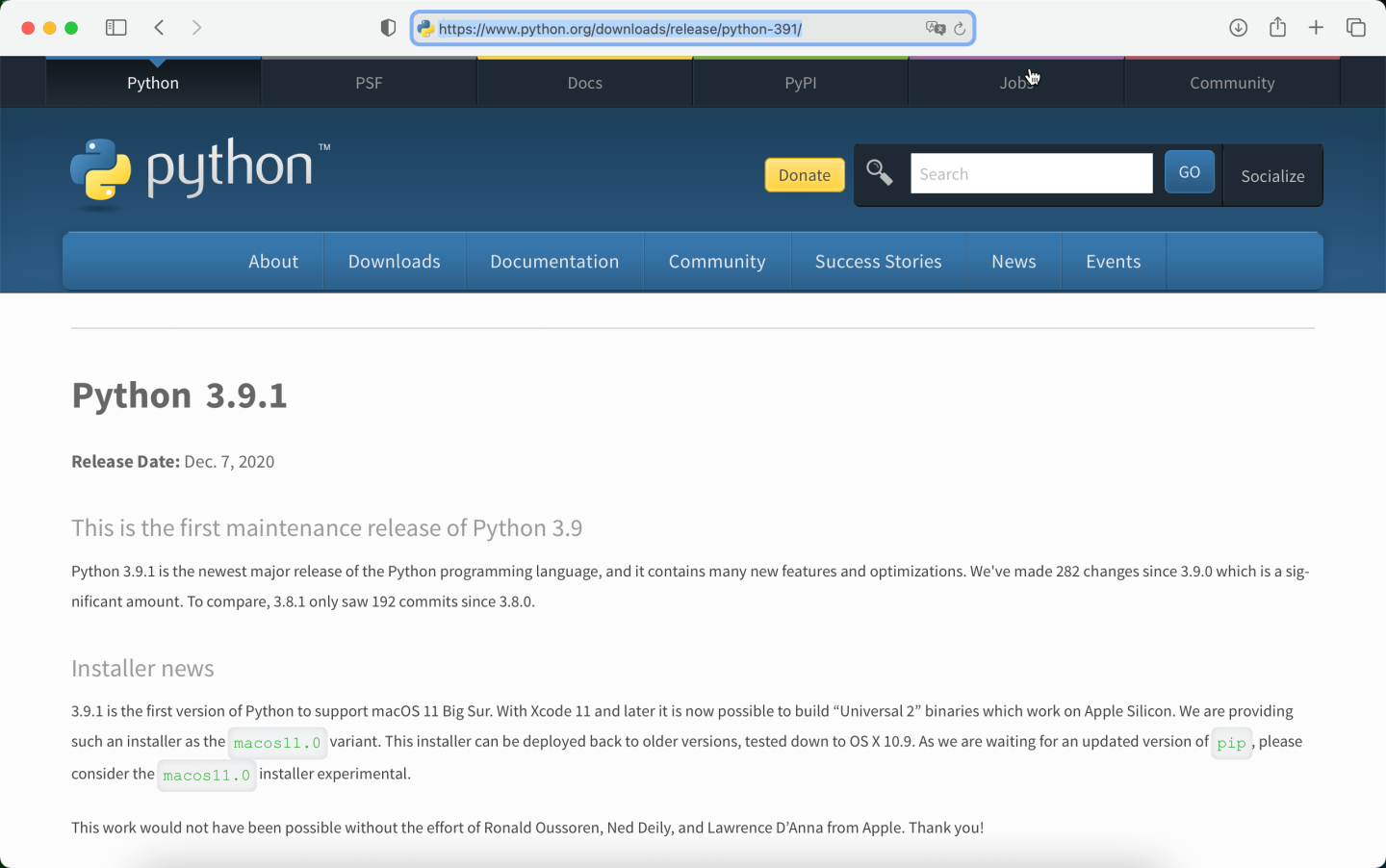Click the Release Date label

(x=125, y=462)
